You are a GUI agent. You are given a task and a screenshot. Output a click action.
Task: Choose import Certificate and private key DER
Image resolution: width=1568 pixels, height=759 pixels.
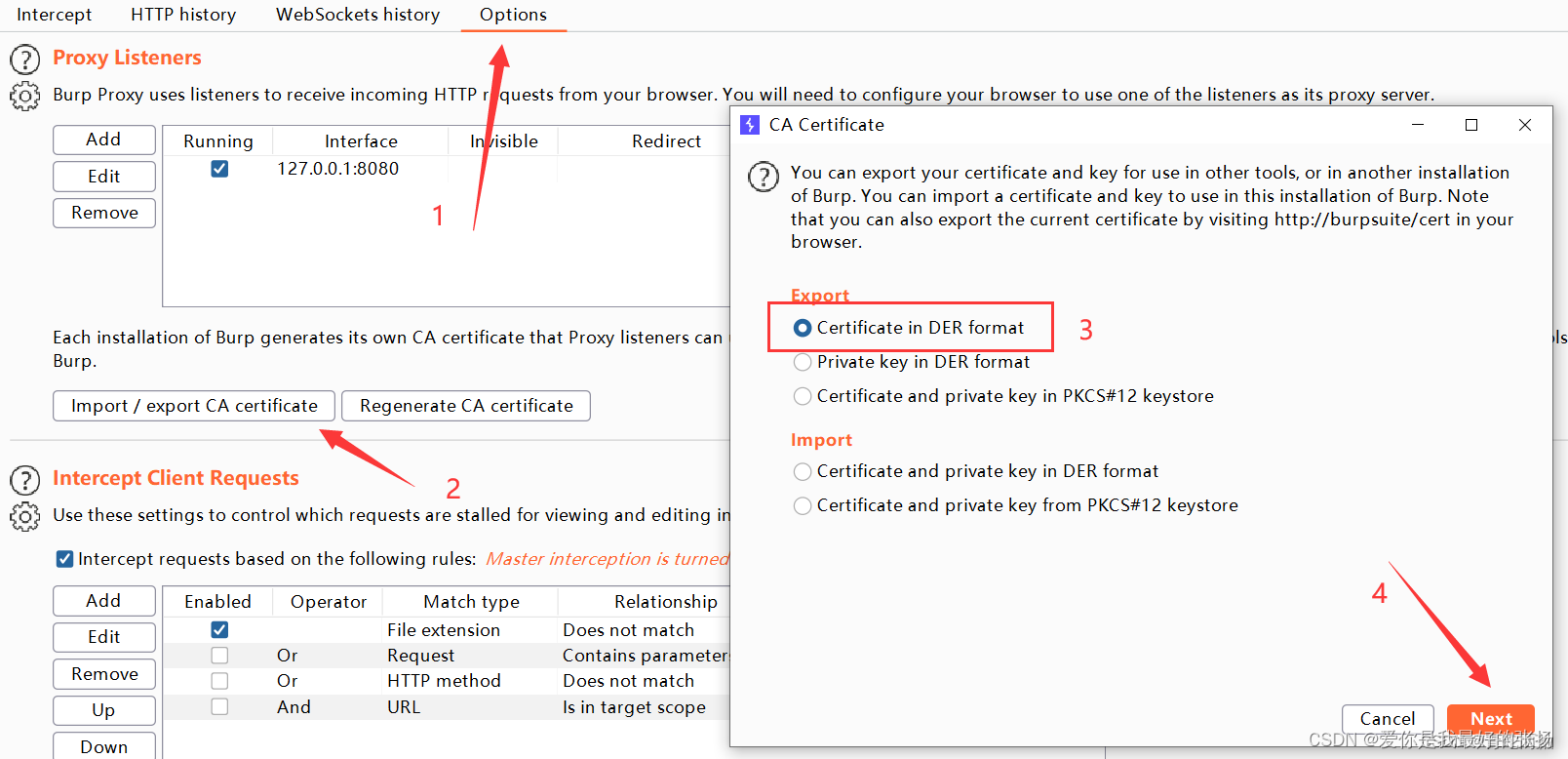[x=803, y=471]
